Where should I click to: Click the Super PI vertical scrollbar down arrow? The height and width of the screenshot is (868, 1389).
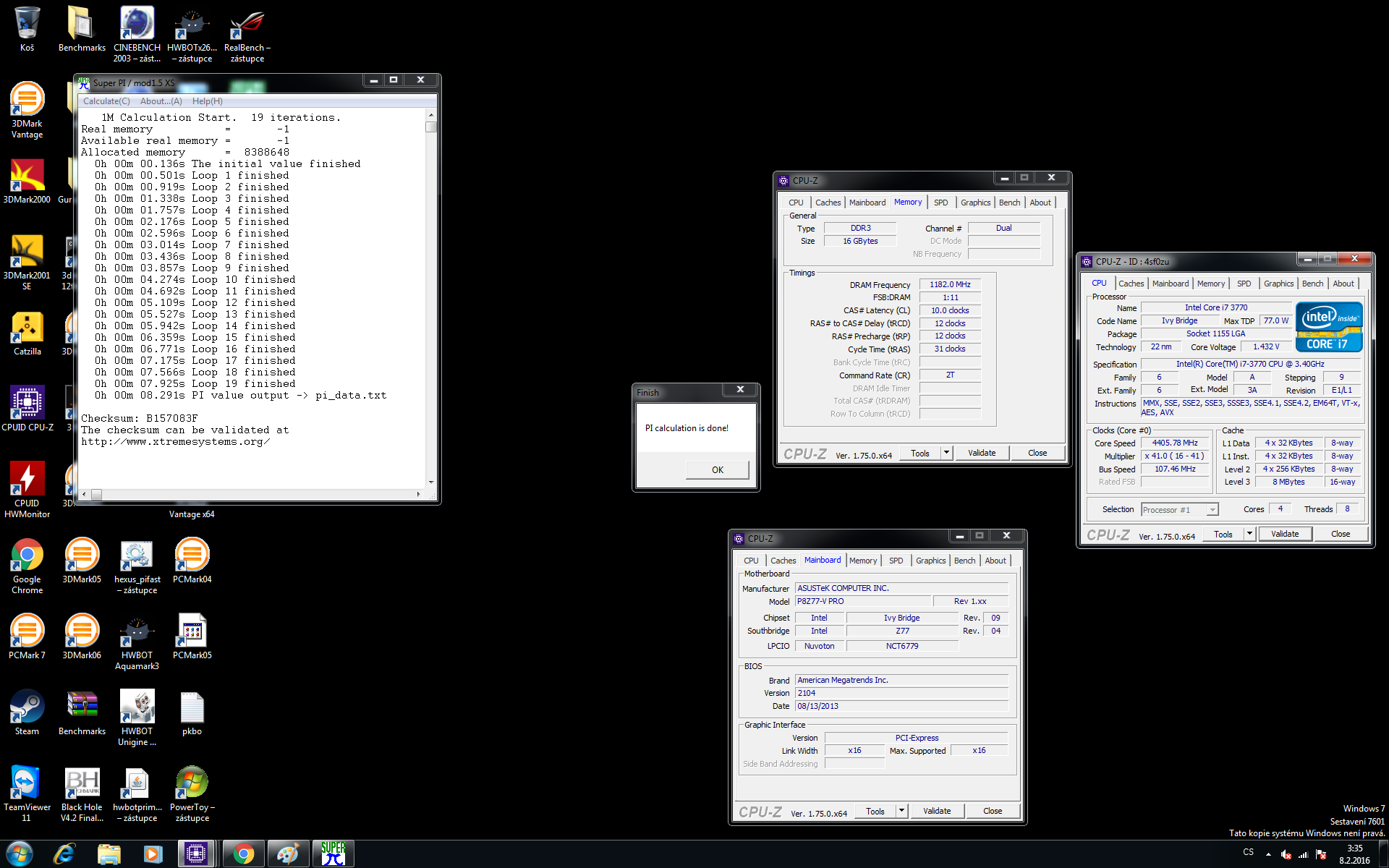pyautogui.click(x=431, y=482)
